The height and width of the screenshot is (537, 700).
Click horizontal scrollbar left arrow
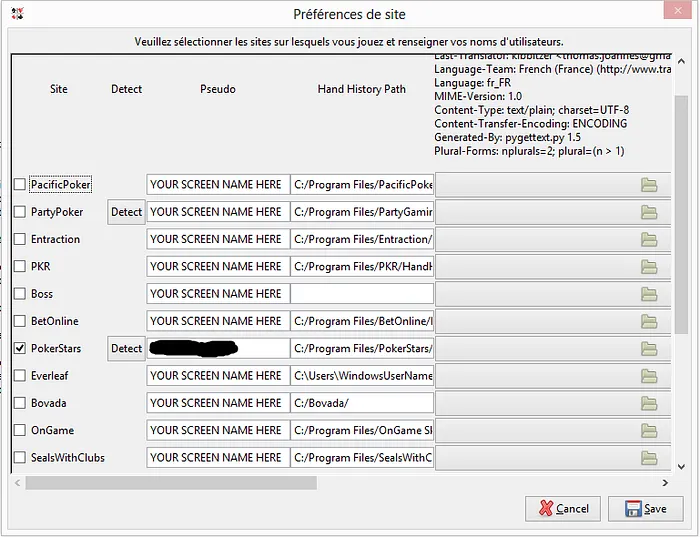pyautogui.click(x=17, y=483)
